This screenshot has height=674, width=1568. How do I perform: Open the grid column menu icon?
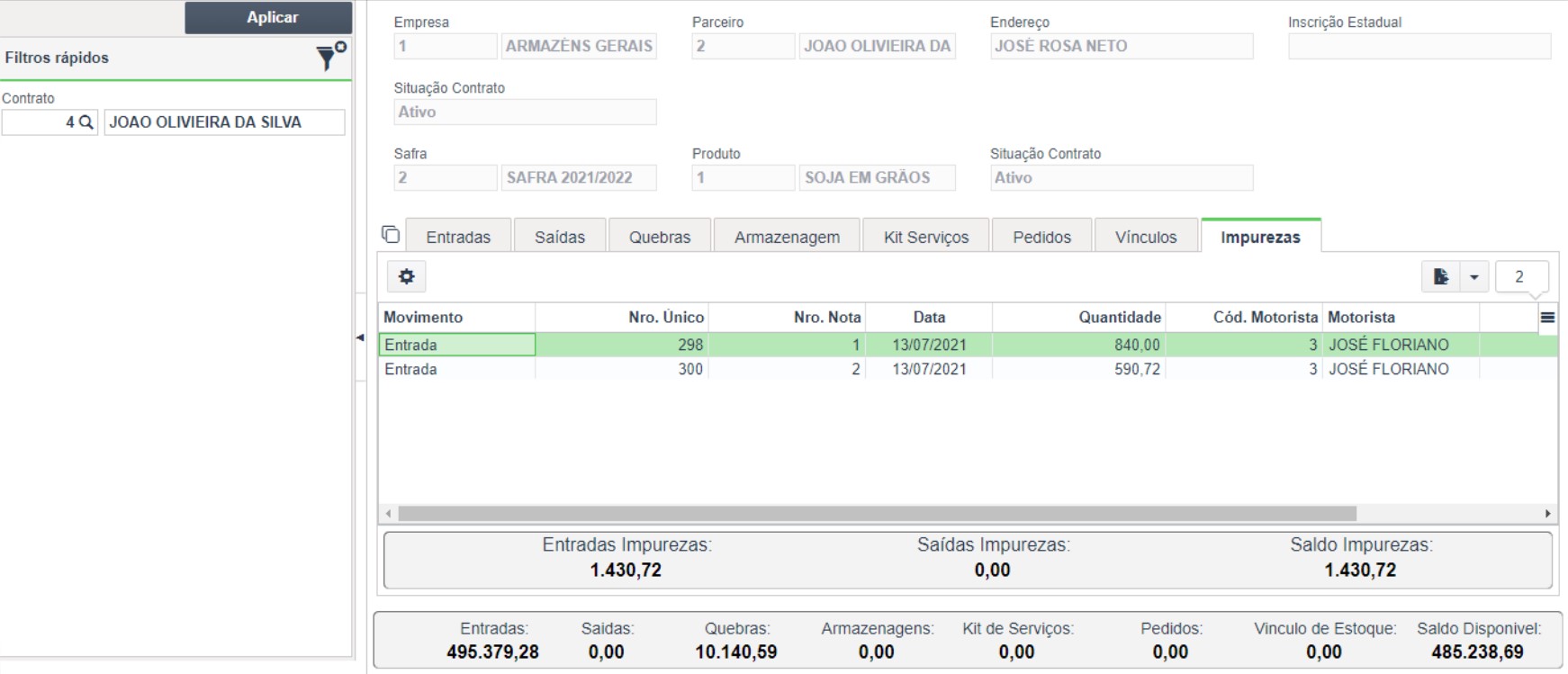pos(1548,317)
